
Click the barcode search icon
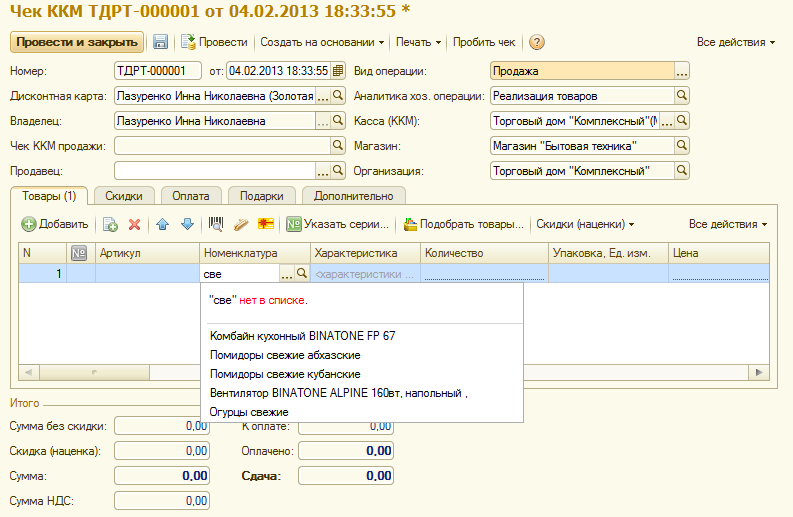pyautogui.click(x=216, y=224)
